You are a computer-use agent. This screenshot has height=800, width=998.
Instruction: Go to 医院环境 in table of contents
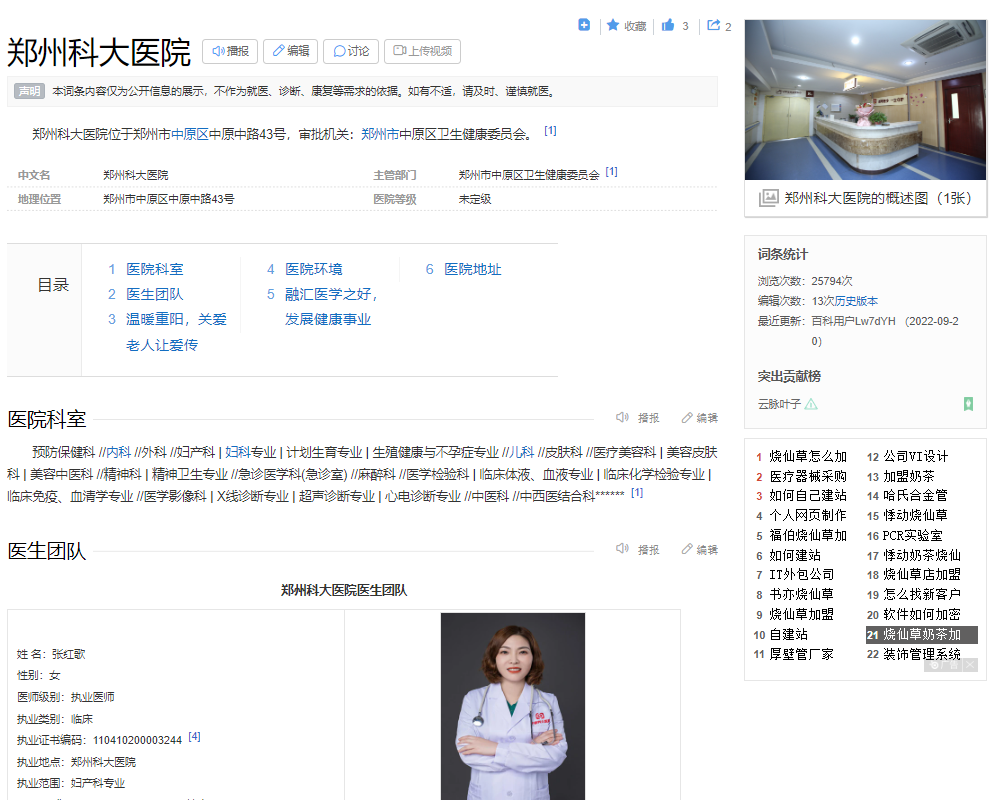coord(313,269)
